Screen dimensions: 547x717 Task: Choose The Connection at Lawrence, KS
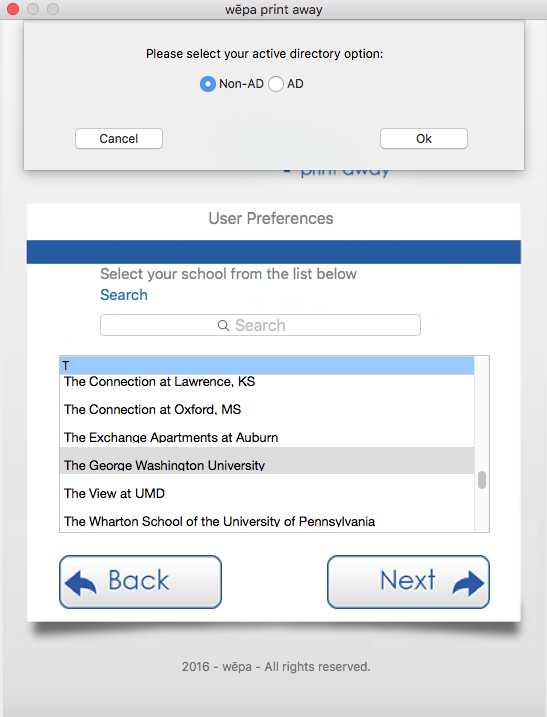(x=267, y=382)
